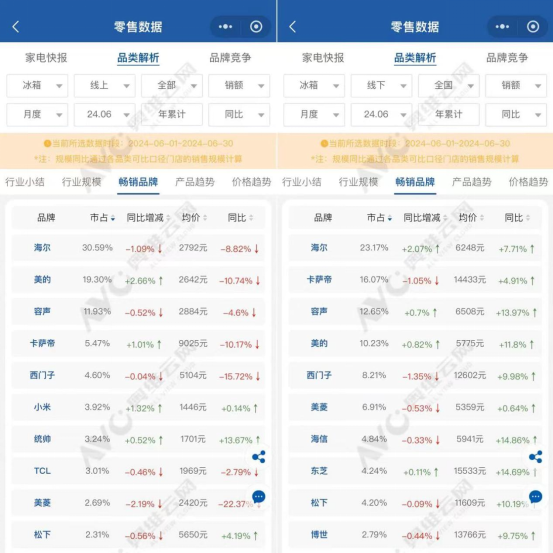Open 价格趋势 sub-tab in left panel

(x=251, y=182)
